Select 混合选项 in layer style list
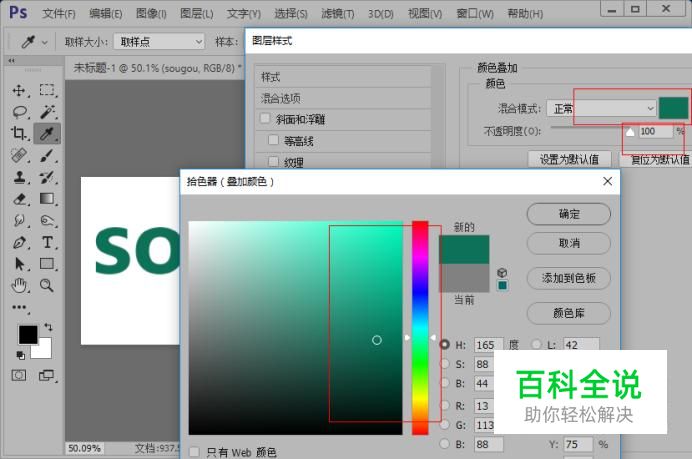 [x=343, y=98]
